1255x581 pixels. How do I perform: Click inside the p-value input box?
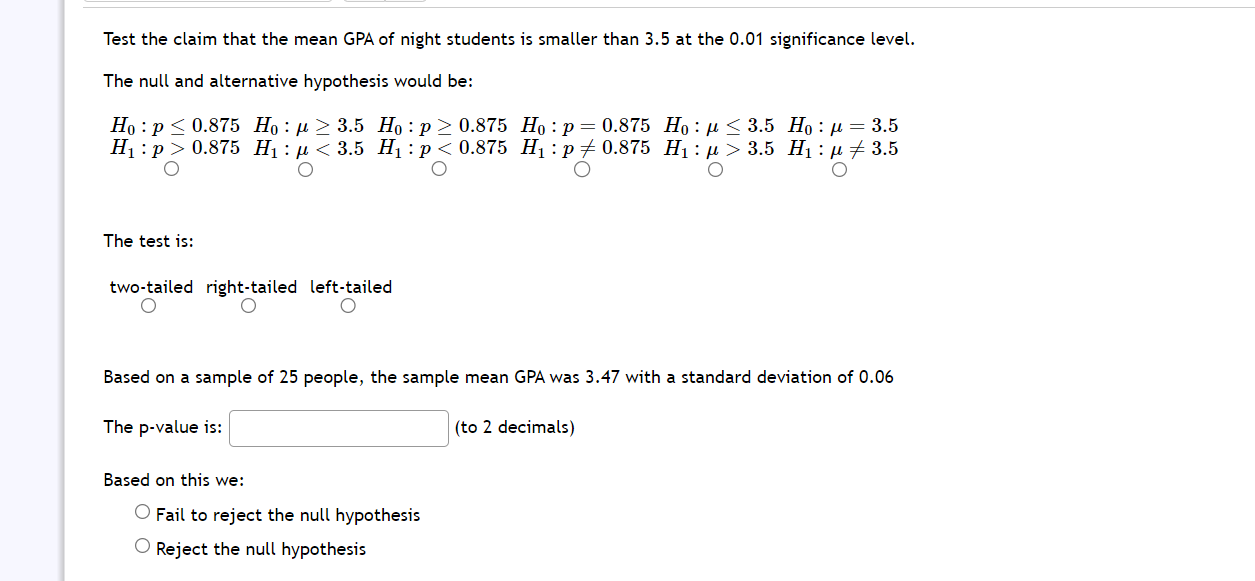coord(338,428)
